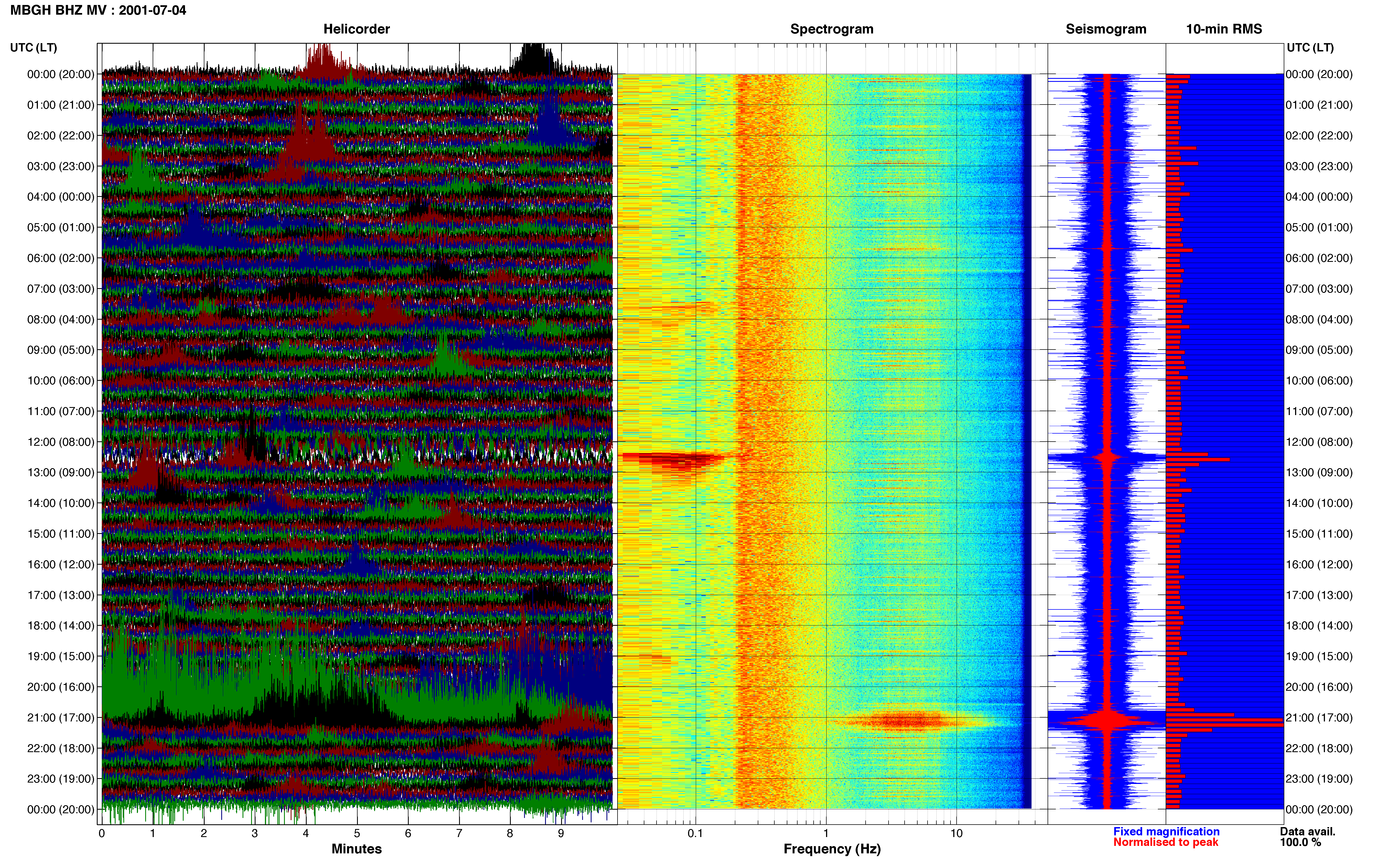Click the left axis label '08:00 (04:00)'
Viewport: 1388px width, 868px height.
click(61, 319)
